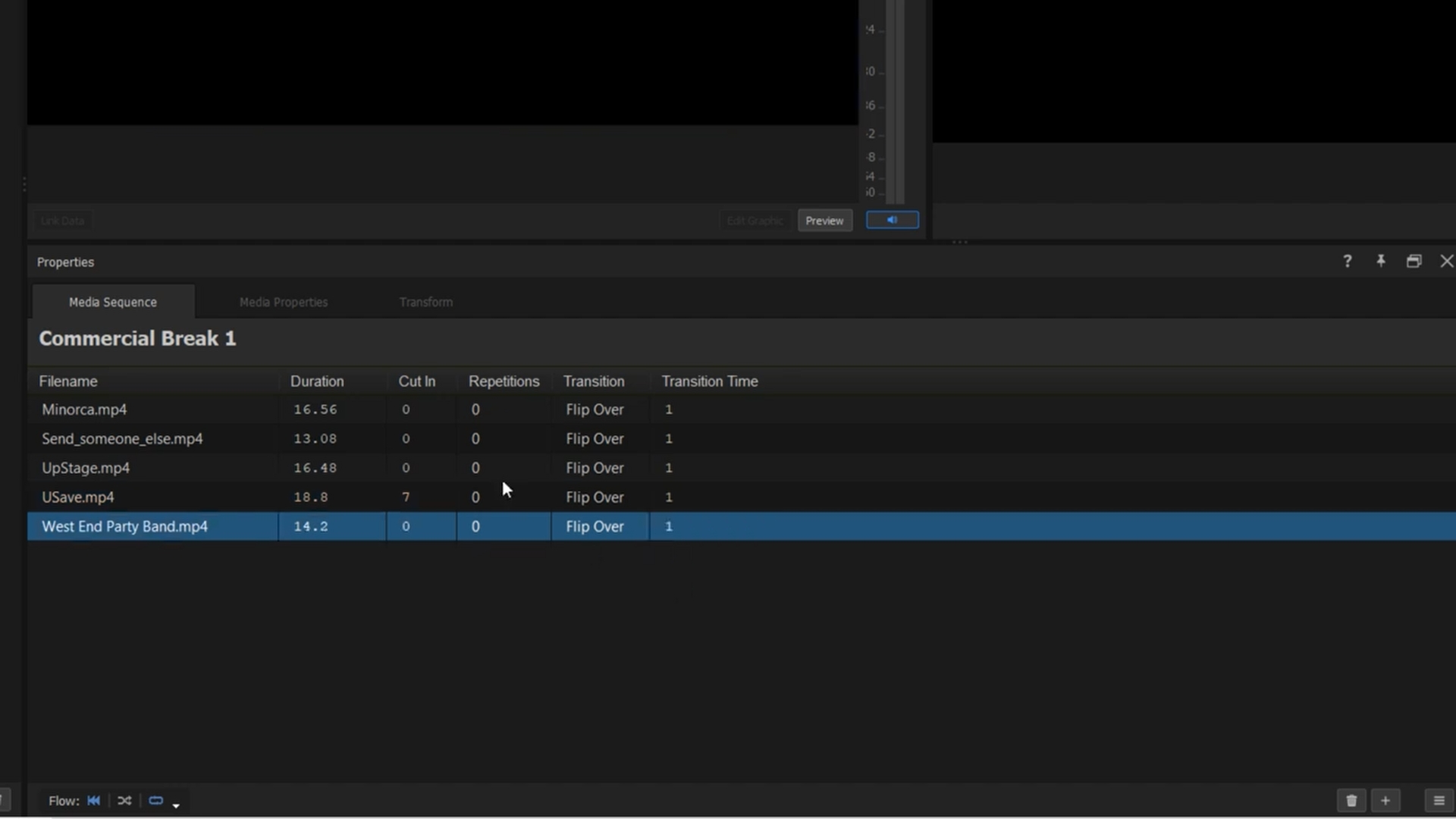This screenshot has width=1456, height=819.
Task: Click the plus add-media icon
Action: pos(1385,801)
